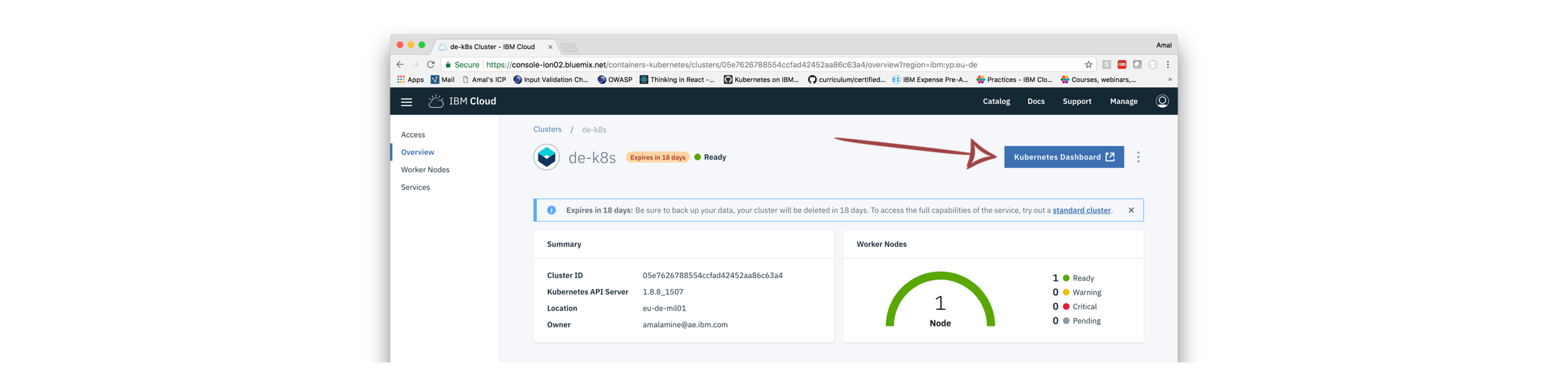Open the Amal's ICP bookmark
Image resolution: width=1568 pixels, height=379 pixels.
point(484,80)
